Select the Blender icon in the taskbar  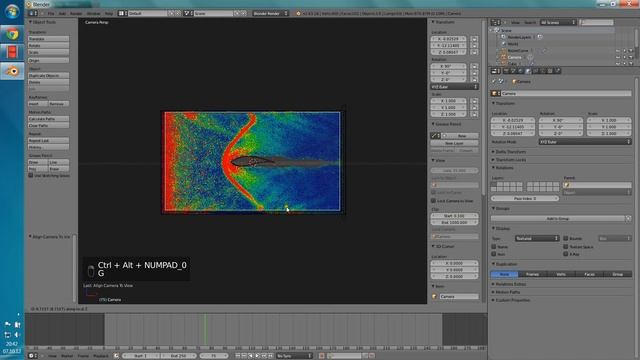click(12, 71)
